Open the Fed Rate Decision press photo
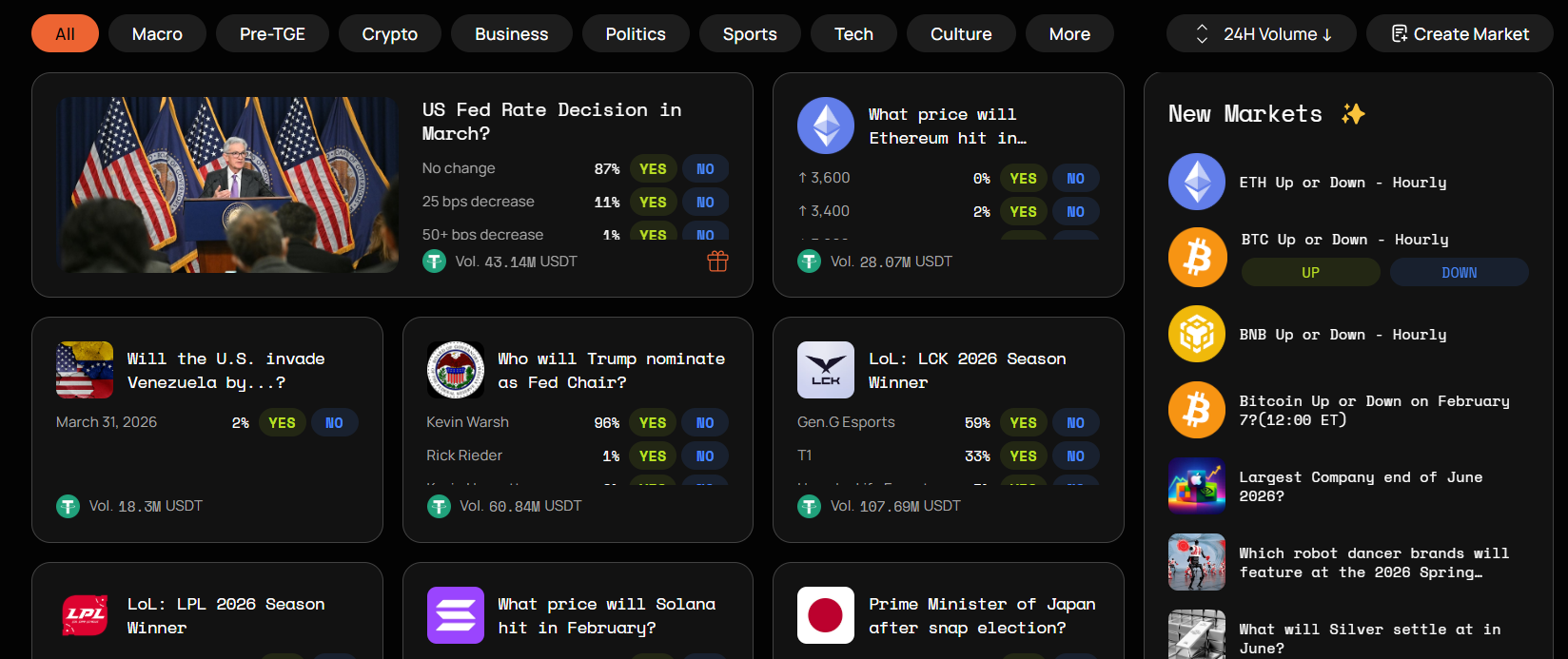 (228, 184)
